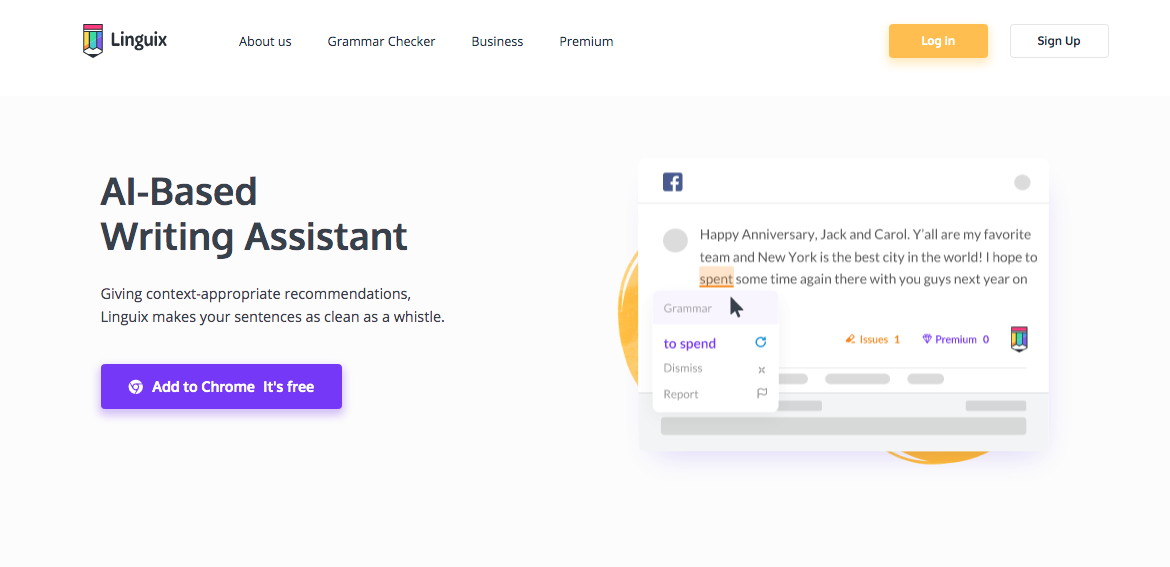Click the purple diamond Premium icon
Screen dimensions: 1170x567
927,339
